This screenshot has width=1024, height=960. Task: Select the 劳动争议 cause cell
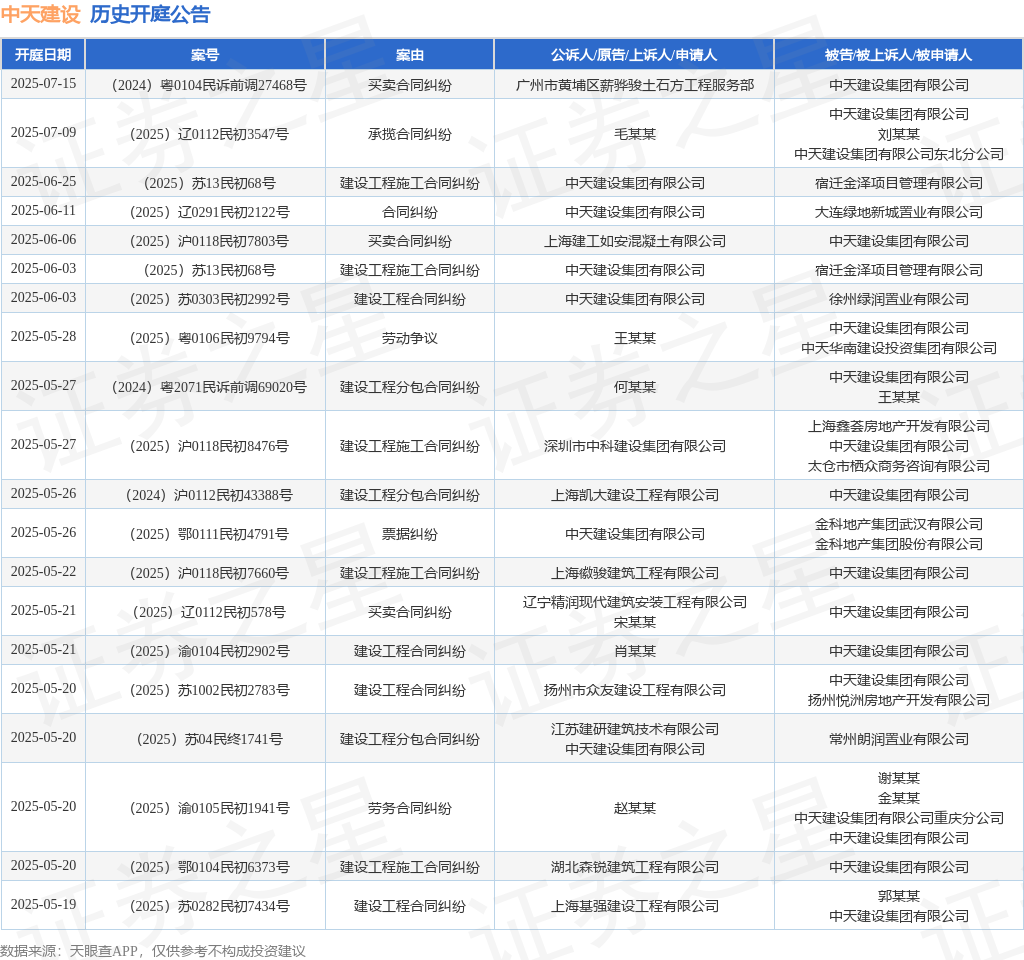409,338
